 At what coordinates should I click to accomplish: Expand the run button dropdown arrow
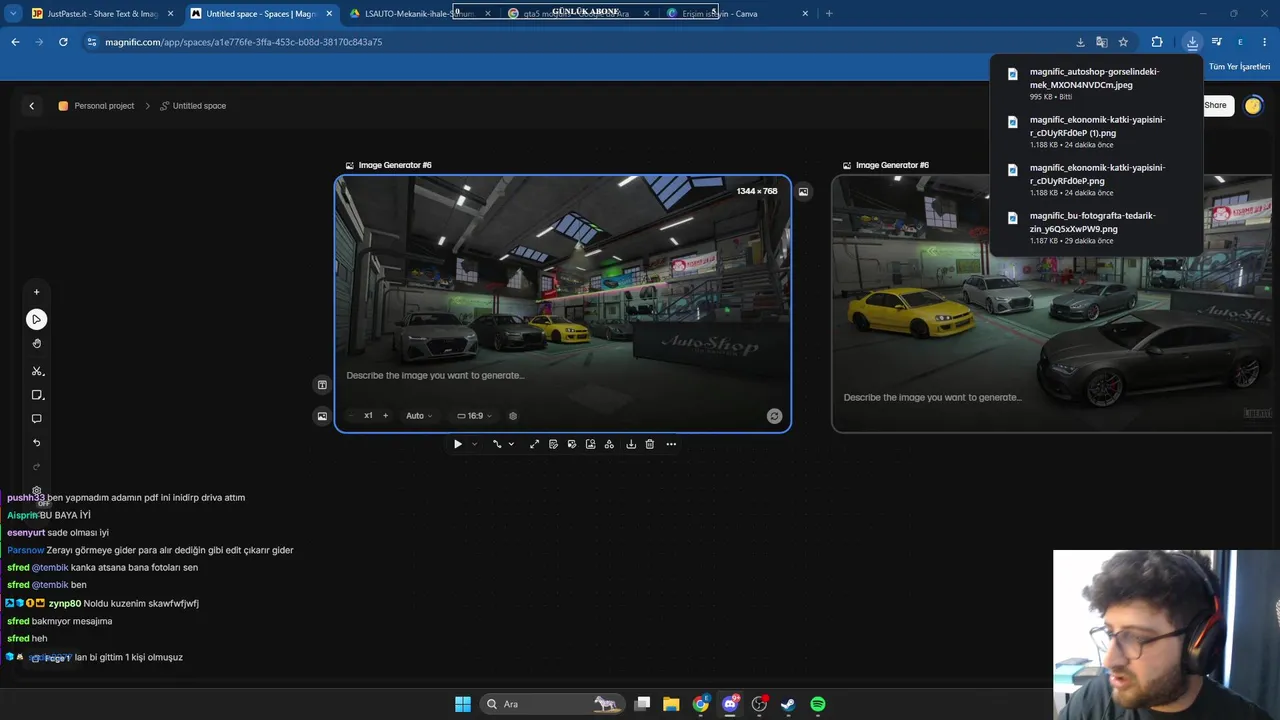pos(474,444)
